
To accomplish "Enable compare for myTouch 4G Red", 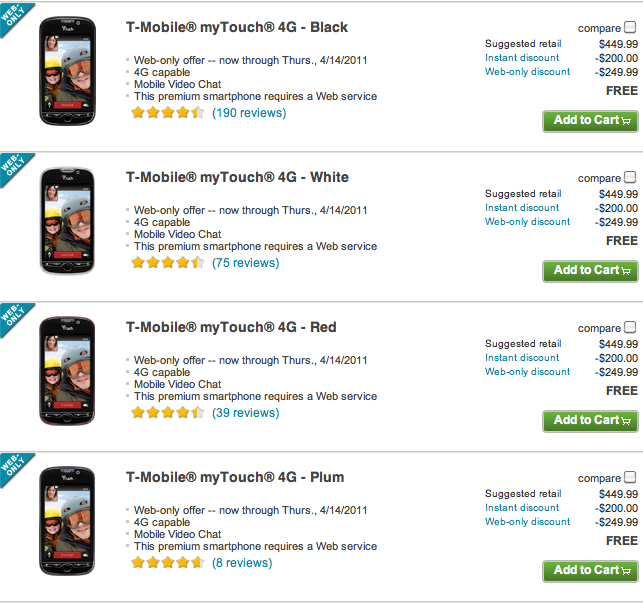I will coord(630,328).
